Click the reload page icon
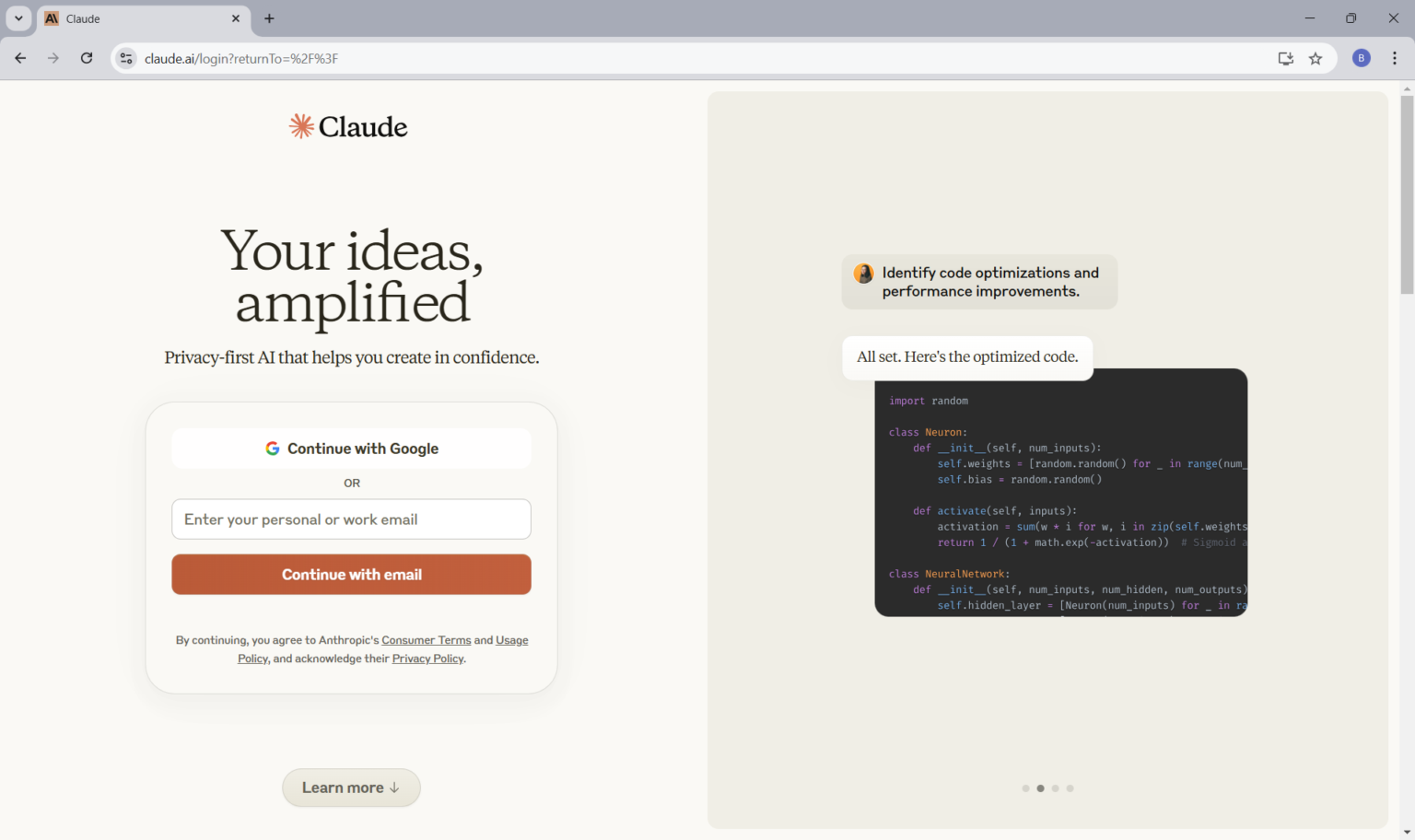Screen dimensions: 1415x840 pos(86,57)
